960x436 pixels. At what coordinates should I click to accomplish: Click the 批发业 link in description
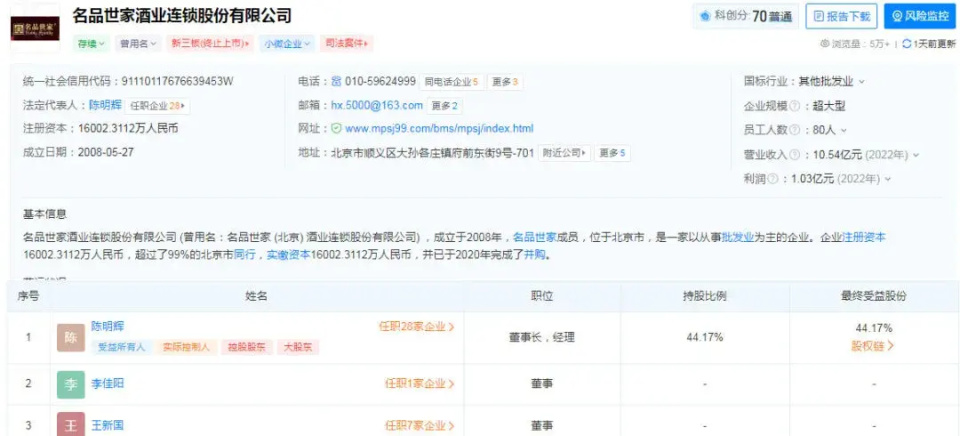click(x=738, y=237)
